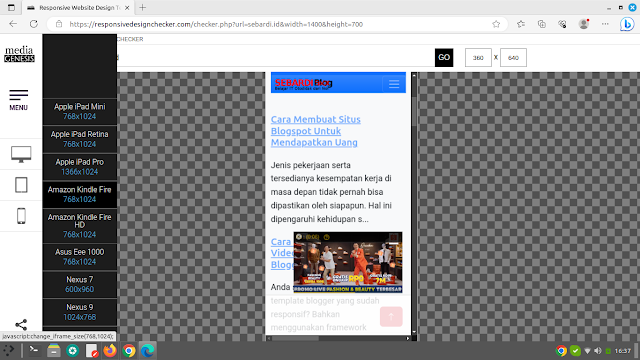The width and height of the screenshot is (640, 360).
Task: Click the width input showing 360
Action: pyautogui.click(x=478, y=58)
